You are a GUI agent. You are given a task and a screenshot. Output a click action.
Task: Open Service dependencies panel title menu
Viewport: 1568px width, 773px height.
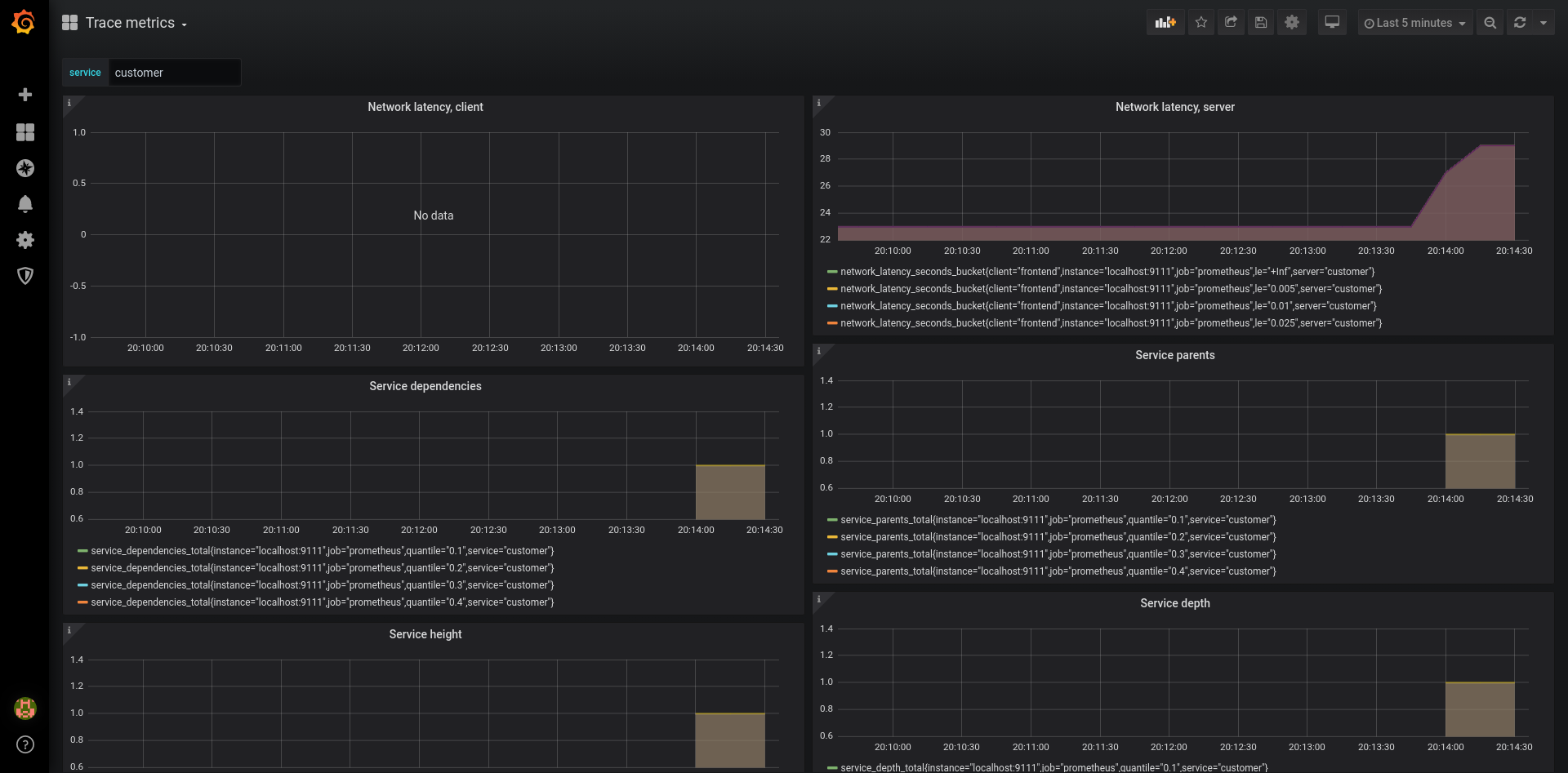point(425,386)
